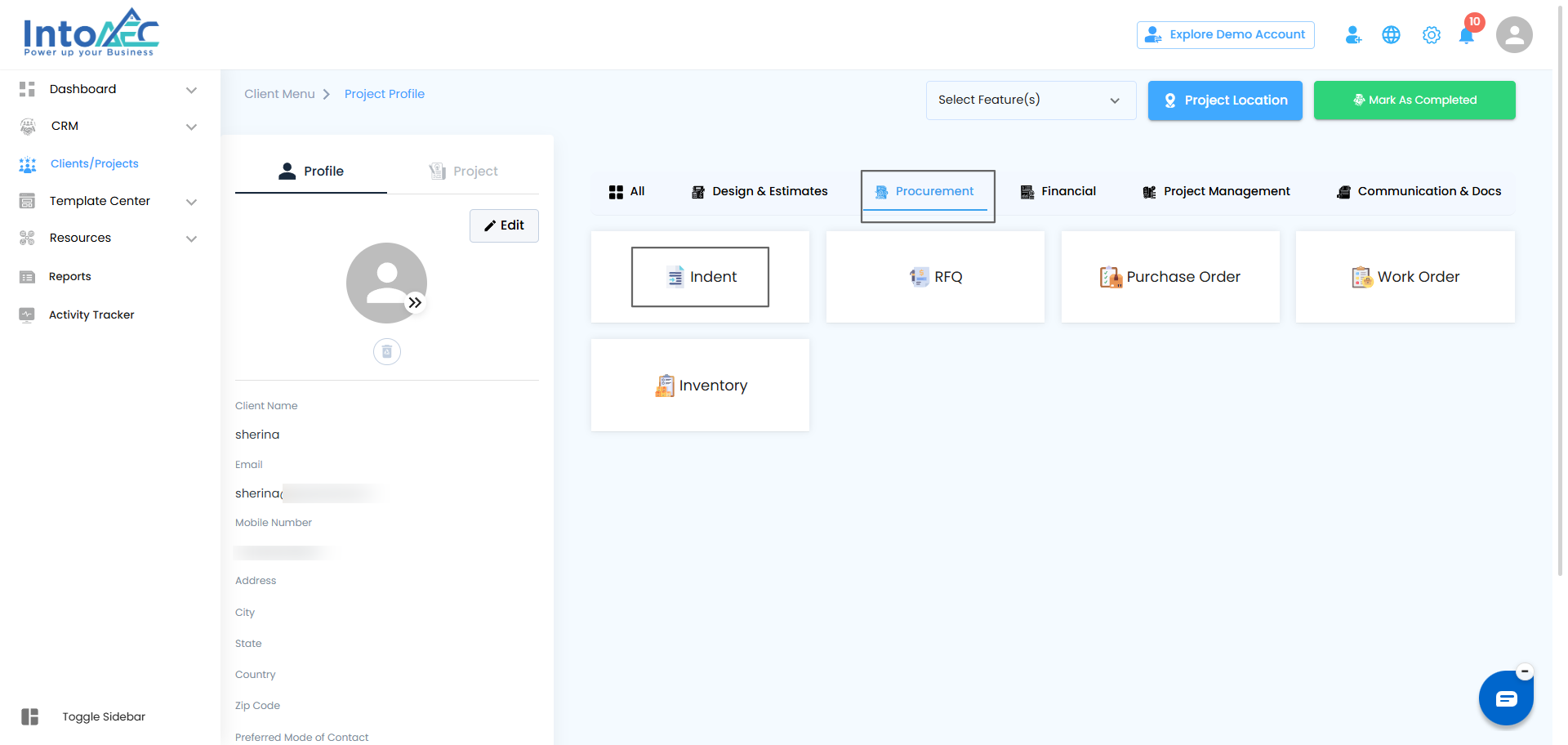Click the Activity Tracker icon
The image size is (1568, 745).
click(x=27, y=315)
